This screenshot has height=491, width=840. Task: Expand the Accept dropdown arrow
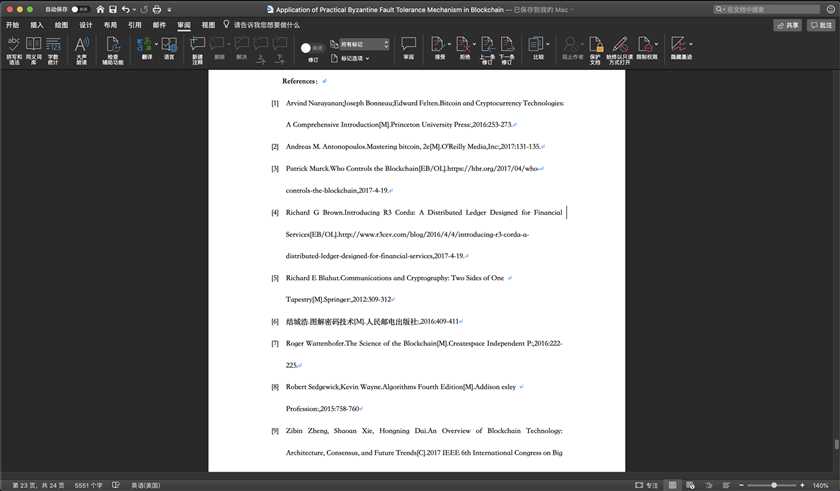tap(449, 44)
